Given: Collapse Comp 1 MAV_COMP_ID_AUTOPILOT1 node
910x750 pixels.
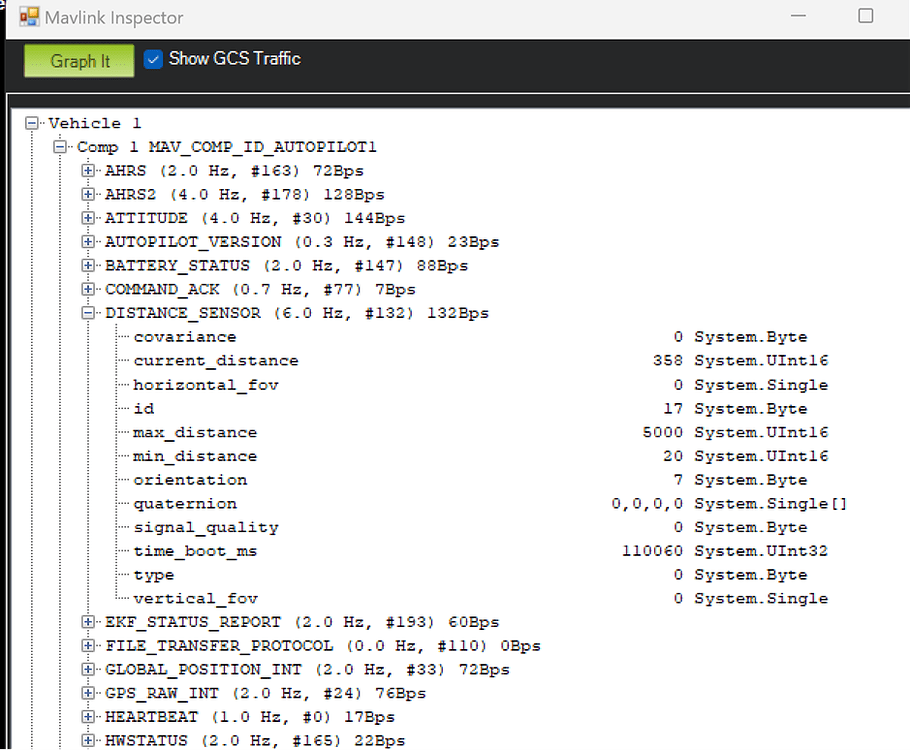Looking at the screenshot, I should 60,146.
